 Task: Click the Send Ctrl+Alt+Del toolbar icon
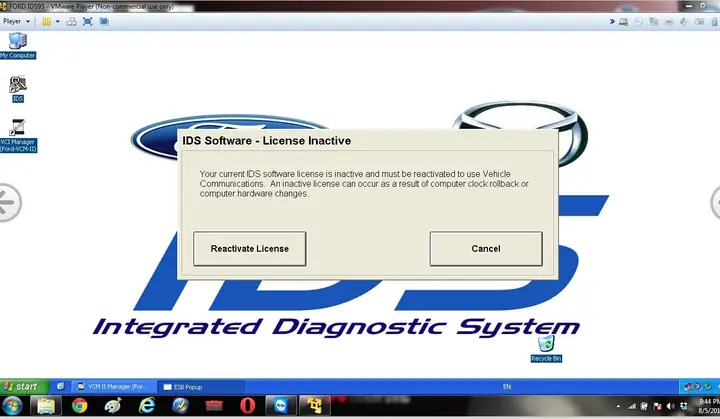click(x=71, y=22)
